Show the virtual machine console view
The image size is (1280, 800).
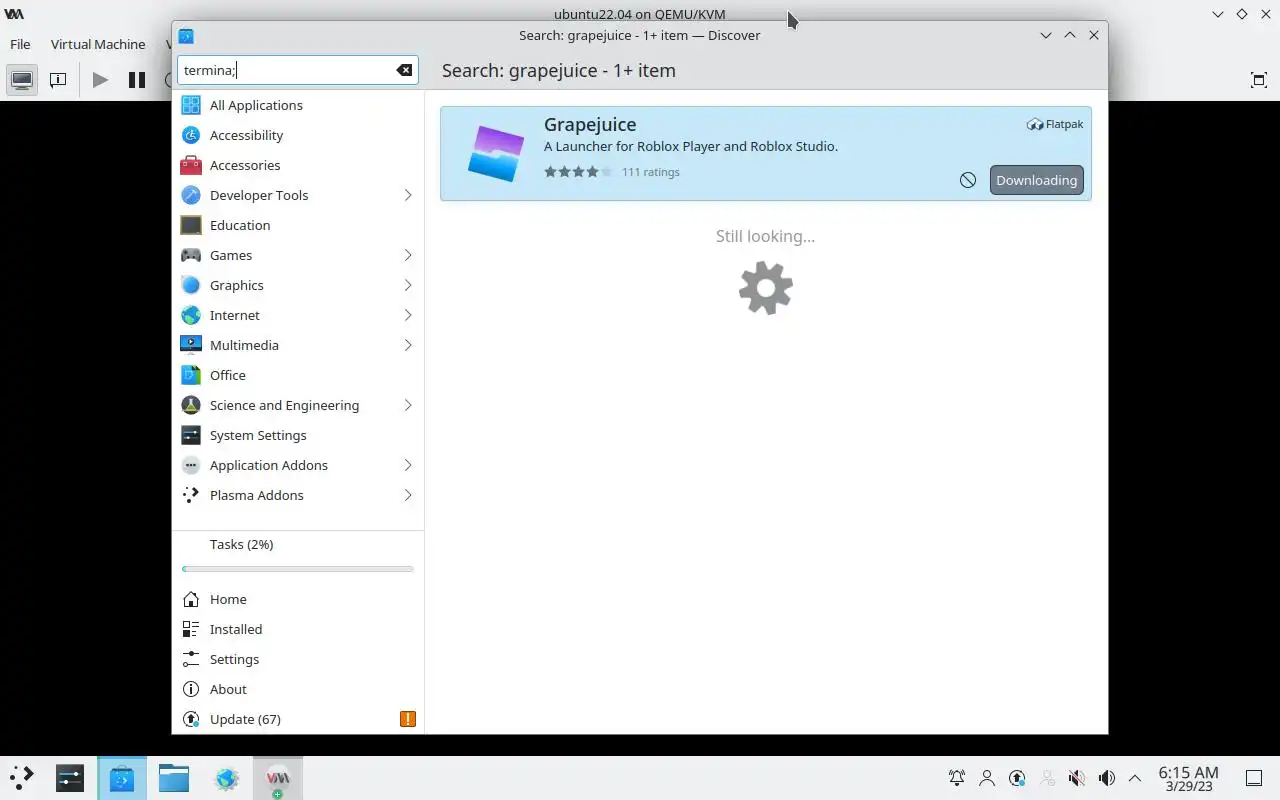(x=22, y=80)
